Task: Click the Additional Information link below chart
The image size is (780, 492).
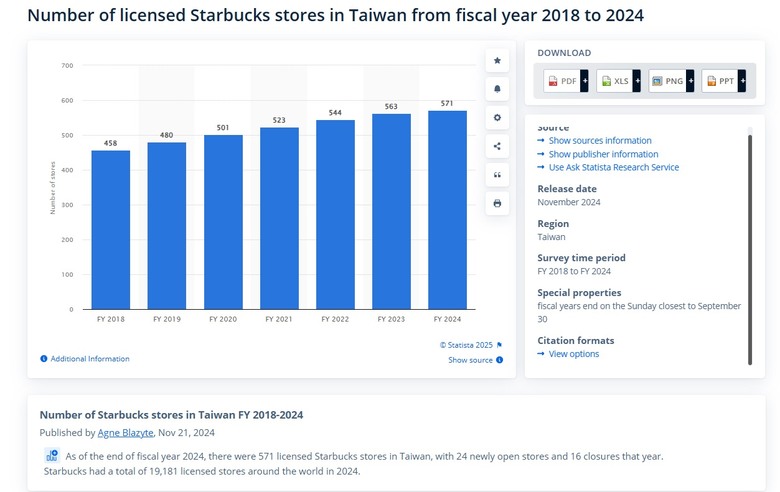Action: 90,359
